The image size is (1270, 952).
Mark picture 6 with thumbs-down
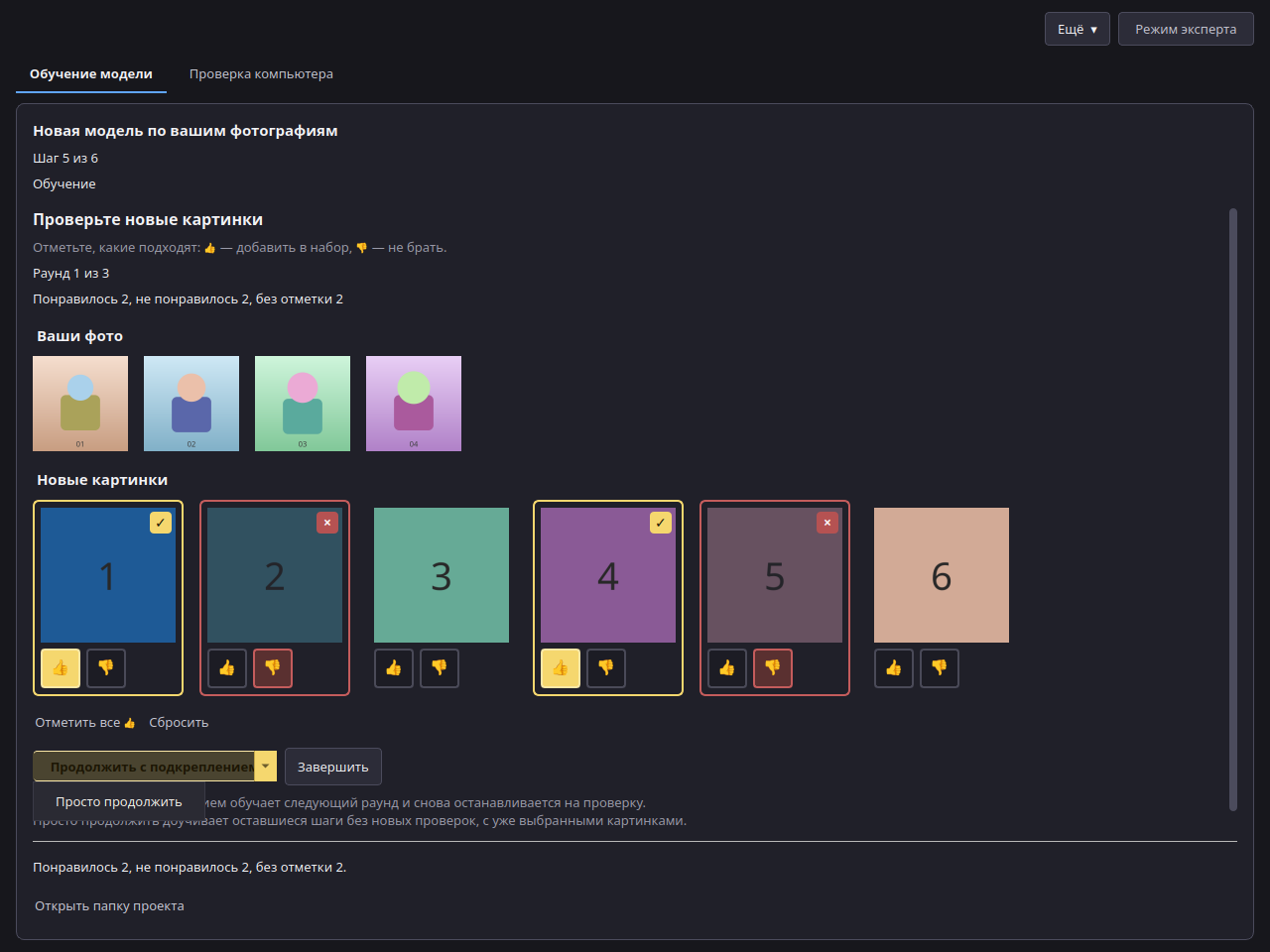click(940, 668)
